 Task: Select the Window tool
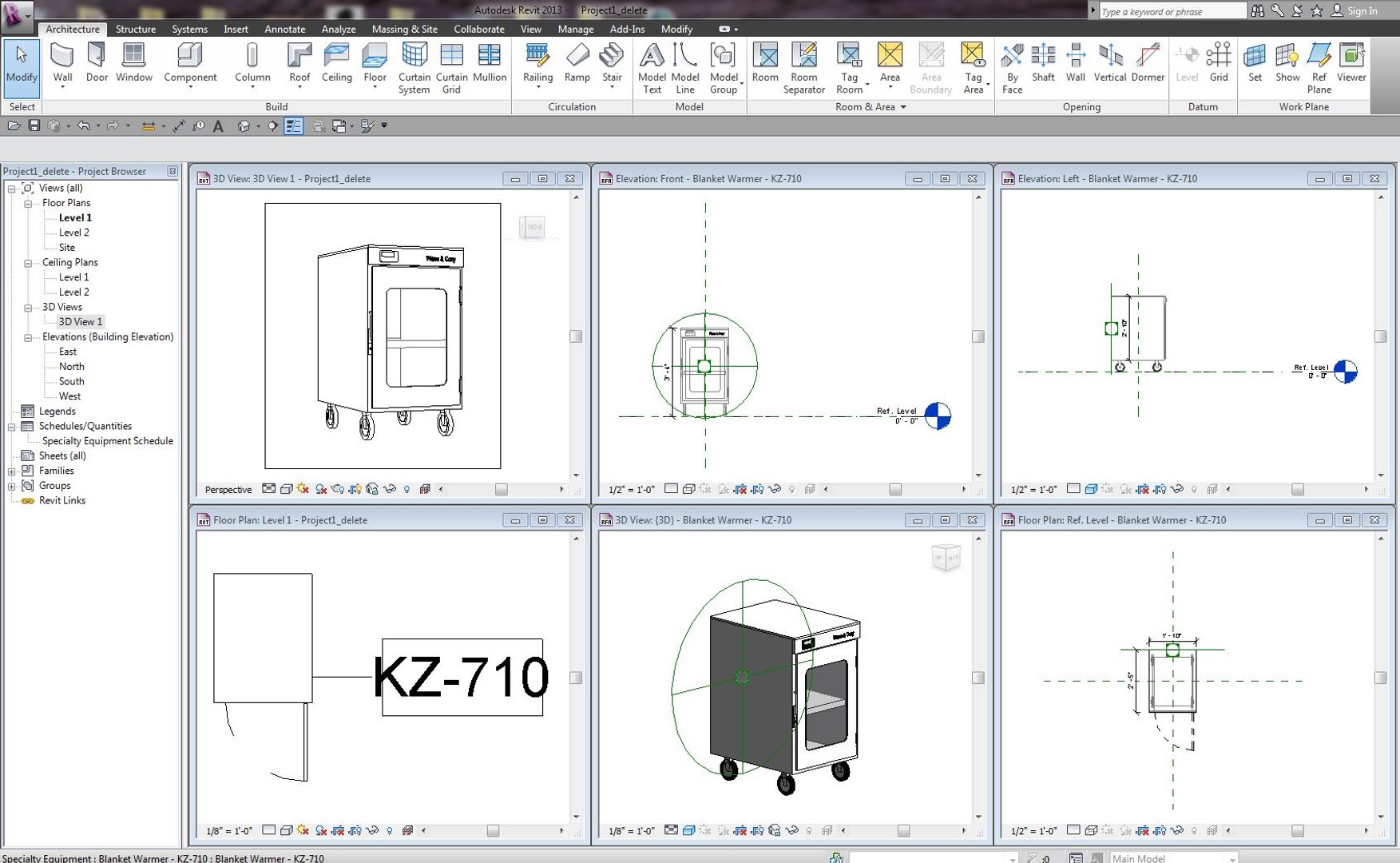(133, 64)
